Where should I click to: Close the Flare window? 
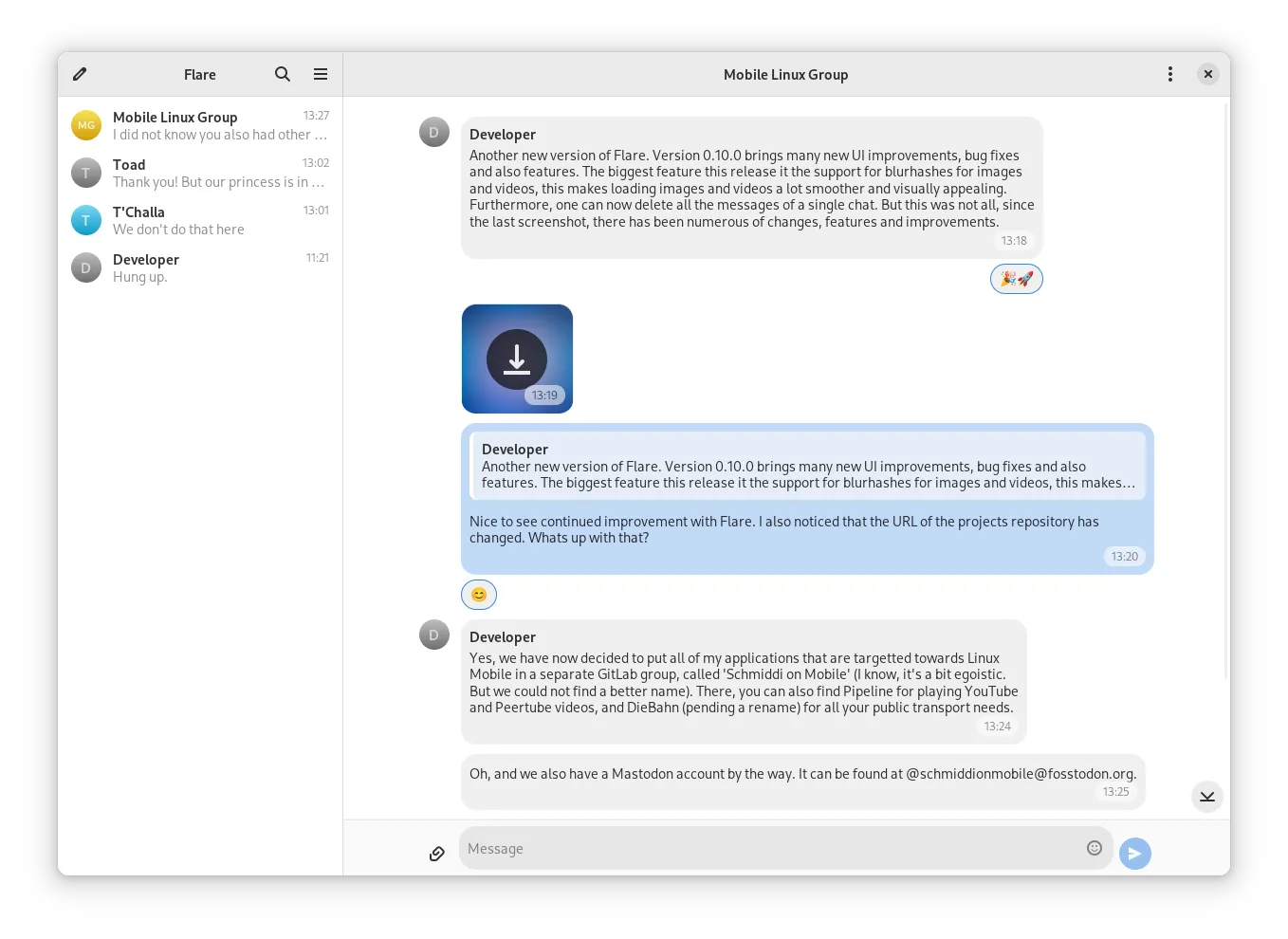click(x=1207, y=74)
